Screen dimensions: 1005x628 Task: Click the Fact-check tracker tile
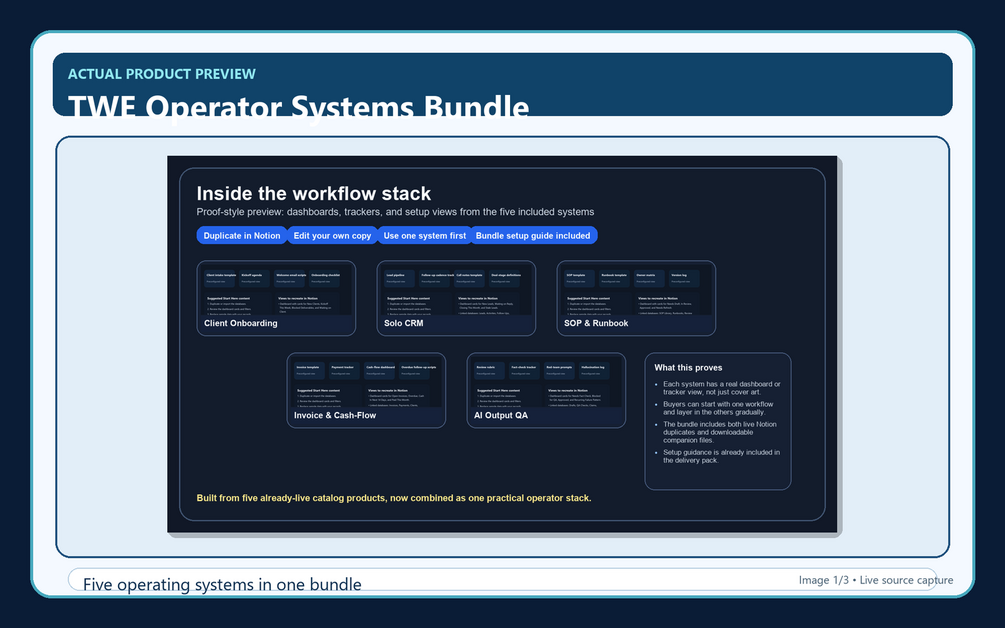(525, 370)
